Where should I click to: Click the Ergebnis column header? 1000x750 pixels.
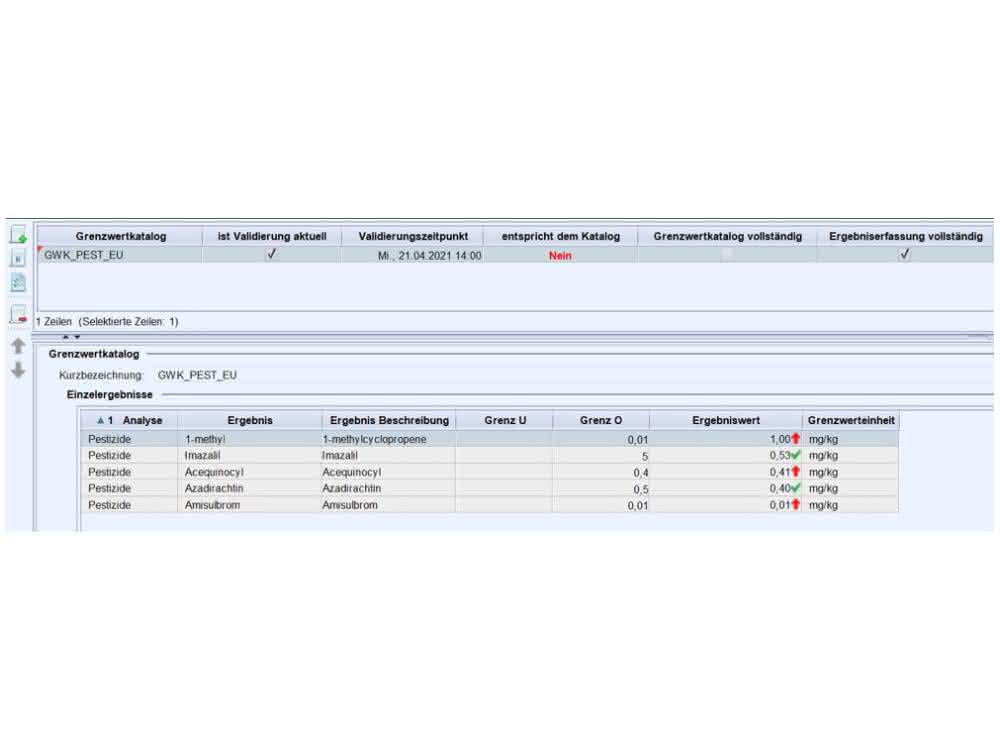coord(250,420)
